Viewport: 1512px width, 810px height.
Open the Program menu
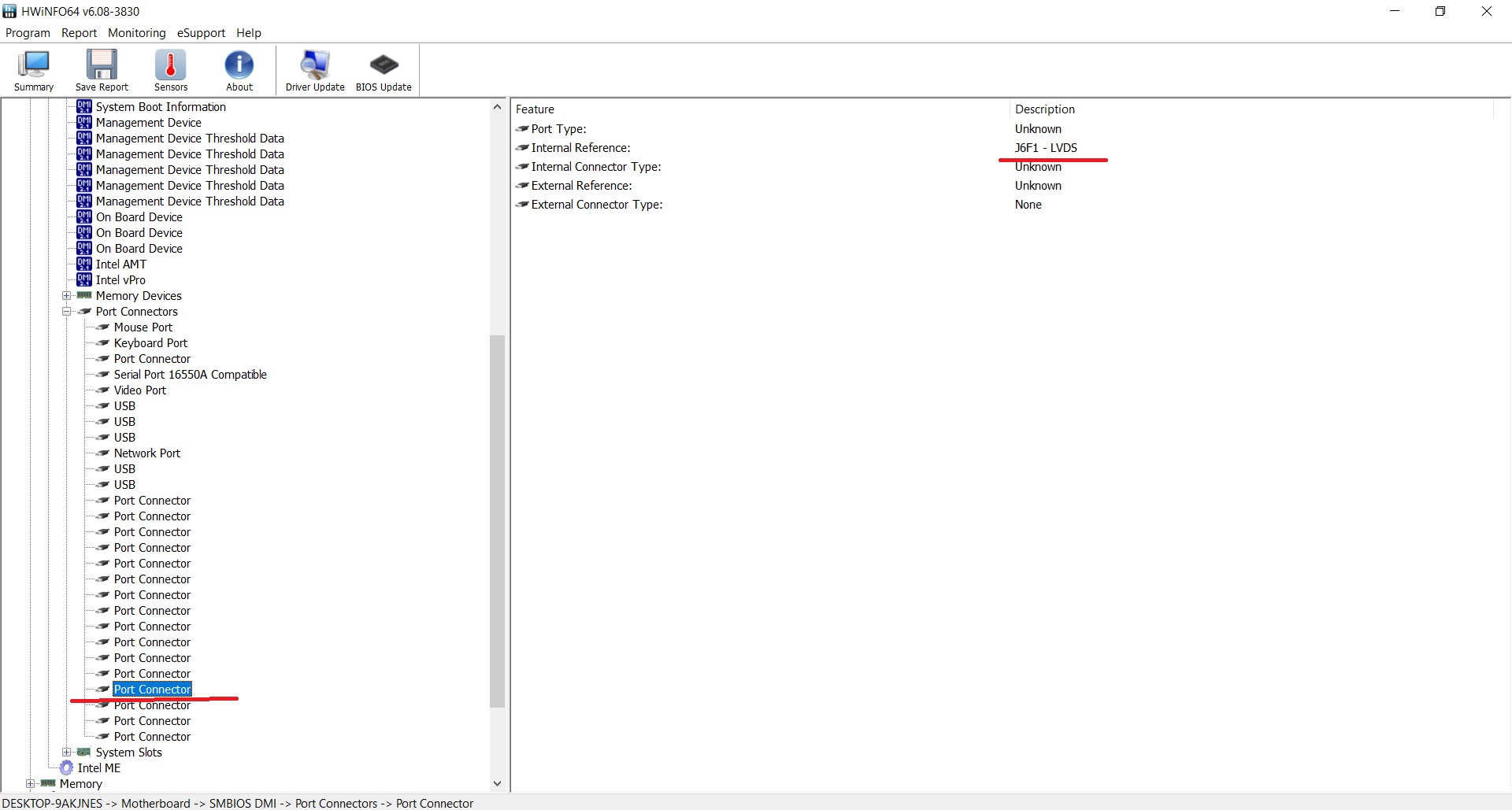(28, 33)
